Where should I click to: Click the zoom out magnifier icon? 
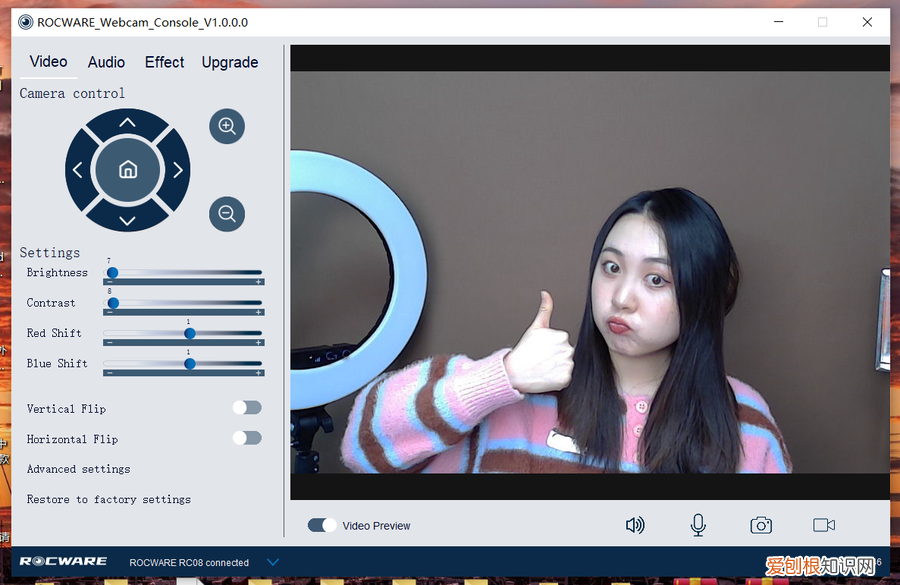(227, 213)
